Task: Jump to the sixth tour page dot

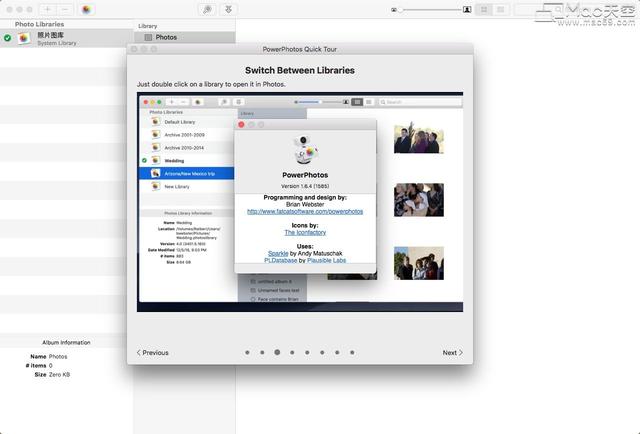Action: pyautogui.click(x=322, y=352)
